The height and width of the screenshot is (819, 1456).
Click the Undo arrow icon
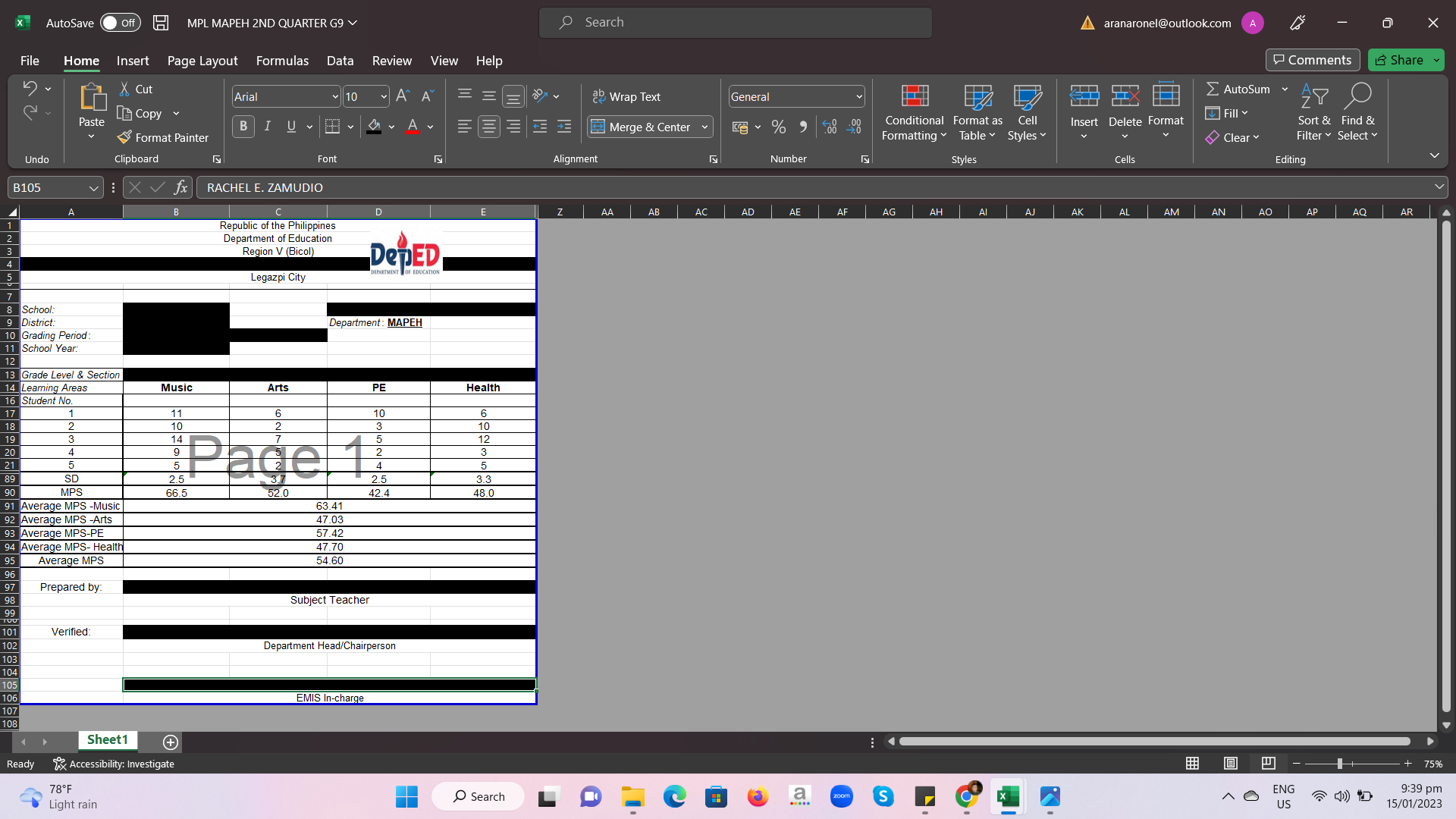click(x=30, y=88)
